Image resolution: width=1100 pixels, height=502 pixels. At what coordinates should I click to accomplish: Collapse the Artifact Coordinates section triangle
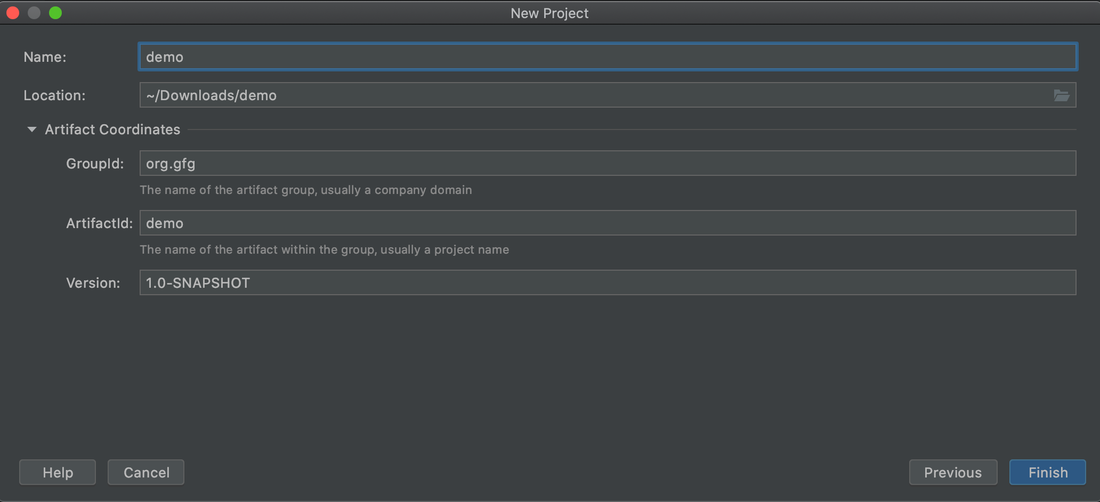pos(32,130)
